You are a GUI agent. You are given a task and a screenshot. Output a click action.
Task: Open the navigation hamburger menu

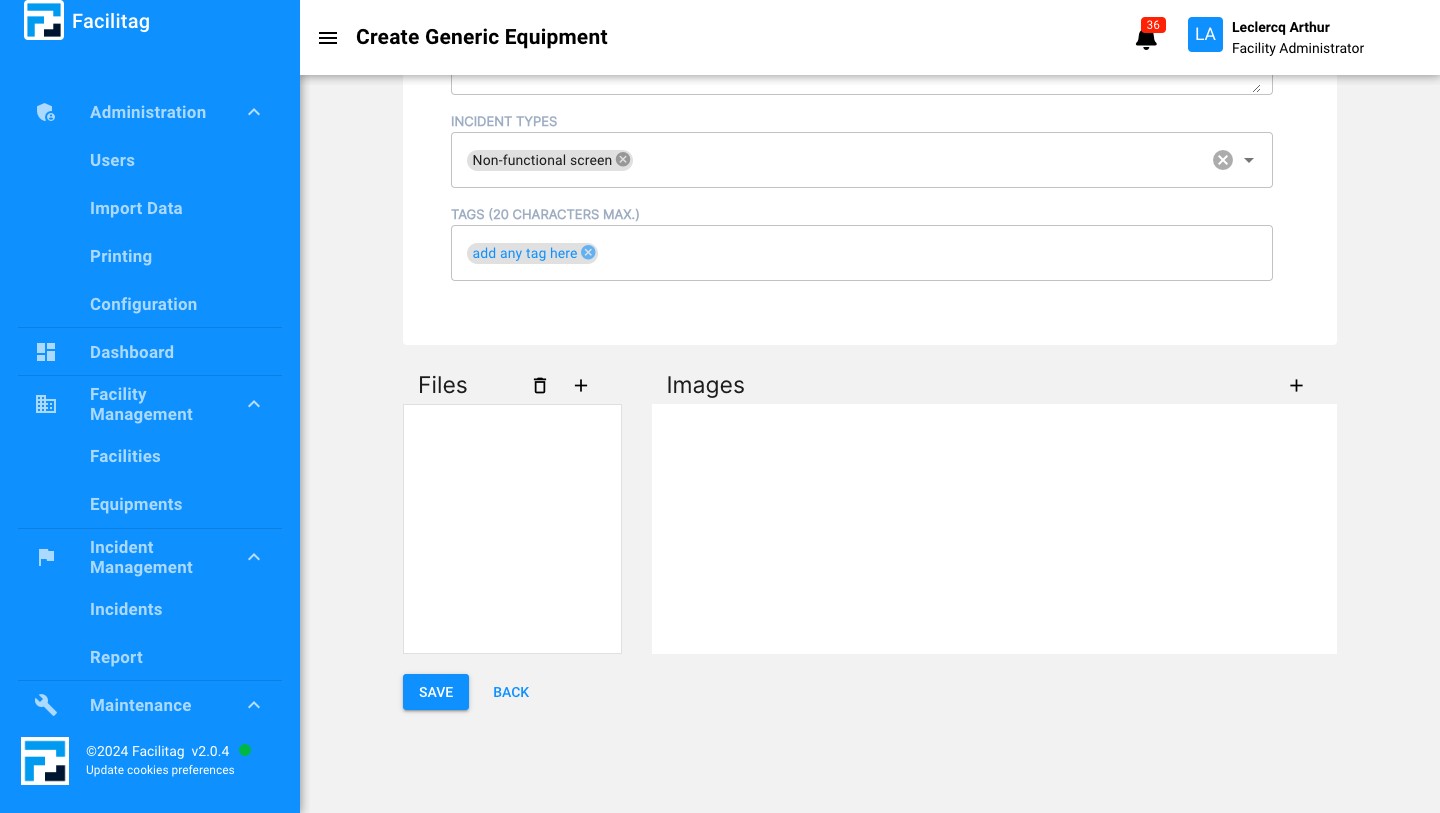pos(328,38)
